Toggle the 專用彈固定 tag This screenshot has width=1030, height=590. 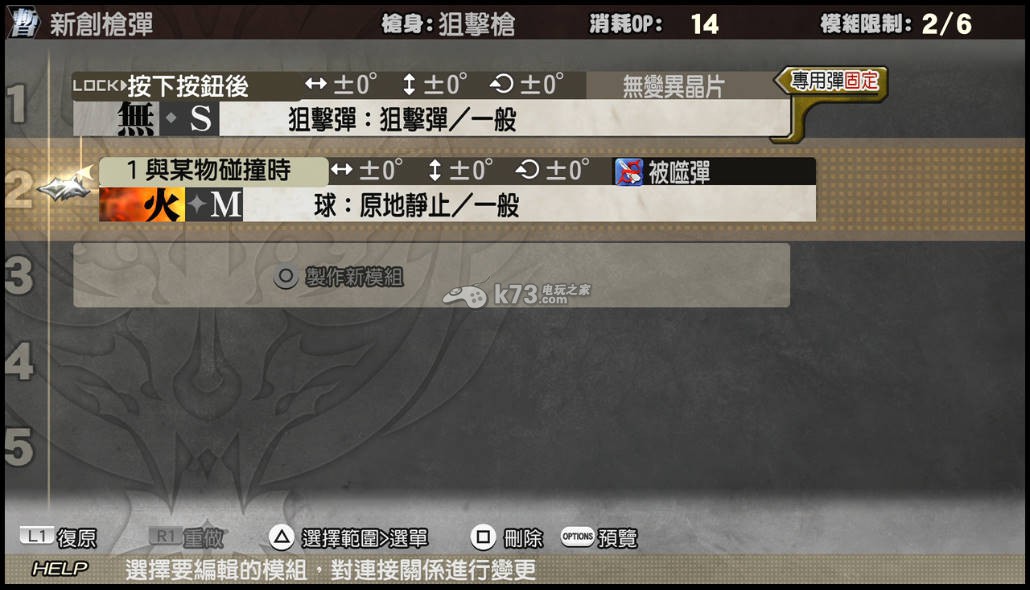(834, 81)
